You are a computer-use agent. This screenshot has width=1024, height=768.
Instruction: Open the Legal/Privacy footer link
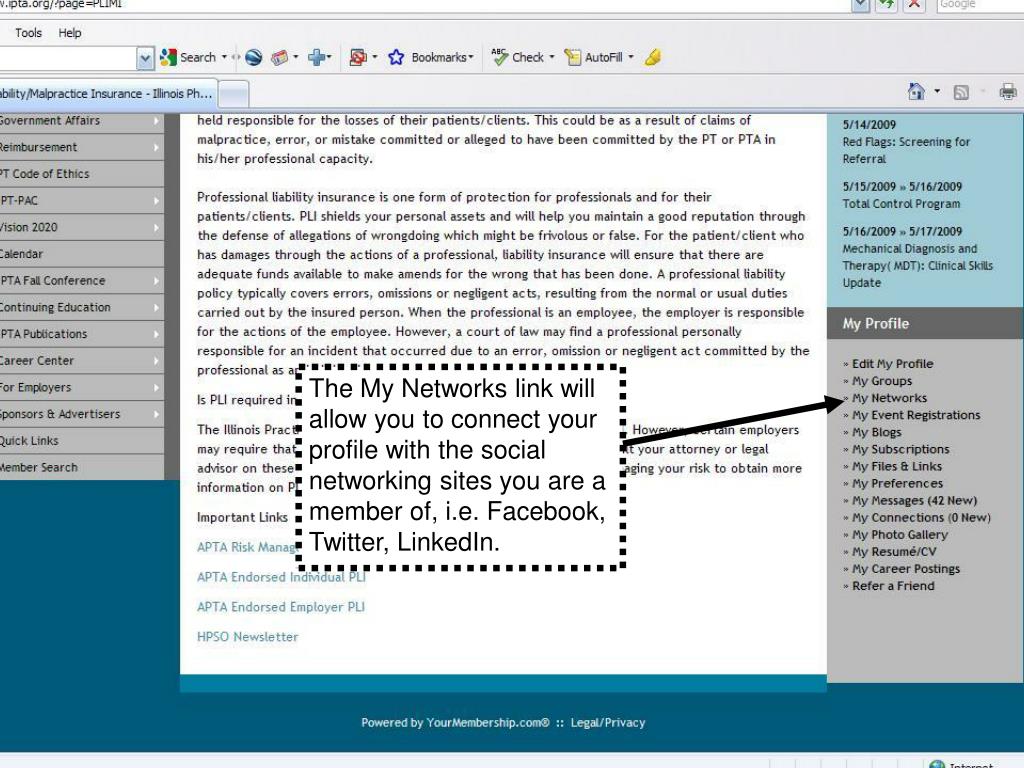(x=607, y=722)
